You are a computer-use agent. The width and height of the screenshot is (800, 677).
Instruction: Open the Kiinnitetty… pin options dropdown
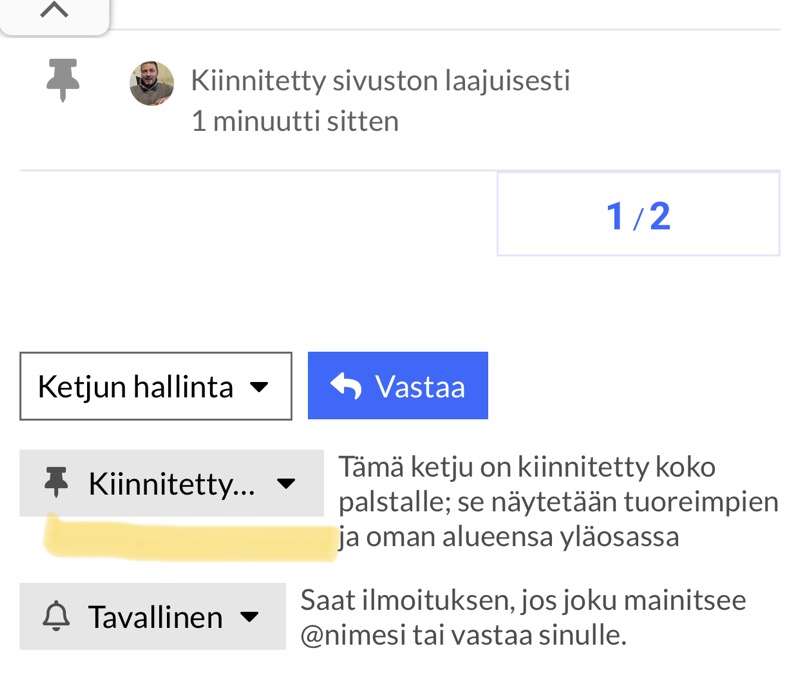tap(171, 484)
